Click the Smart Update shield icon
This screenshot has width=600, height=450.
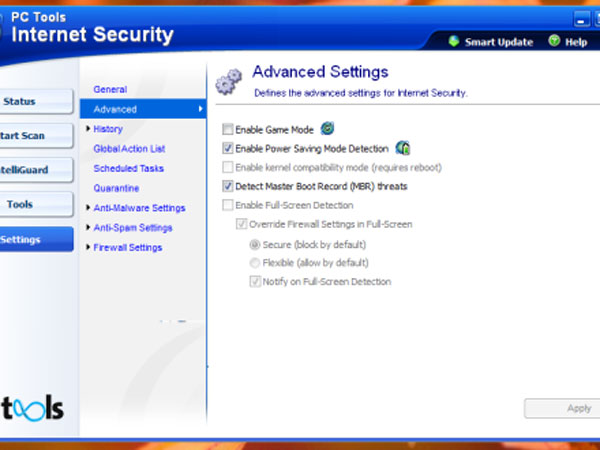454,41
